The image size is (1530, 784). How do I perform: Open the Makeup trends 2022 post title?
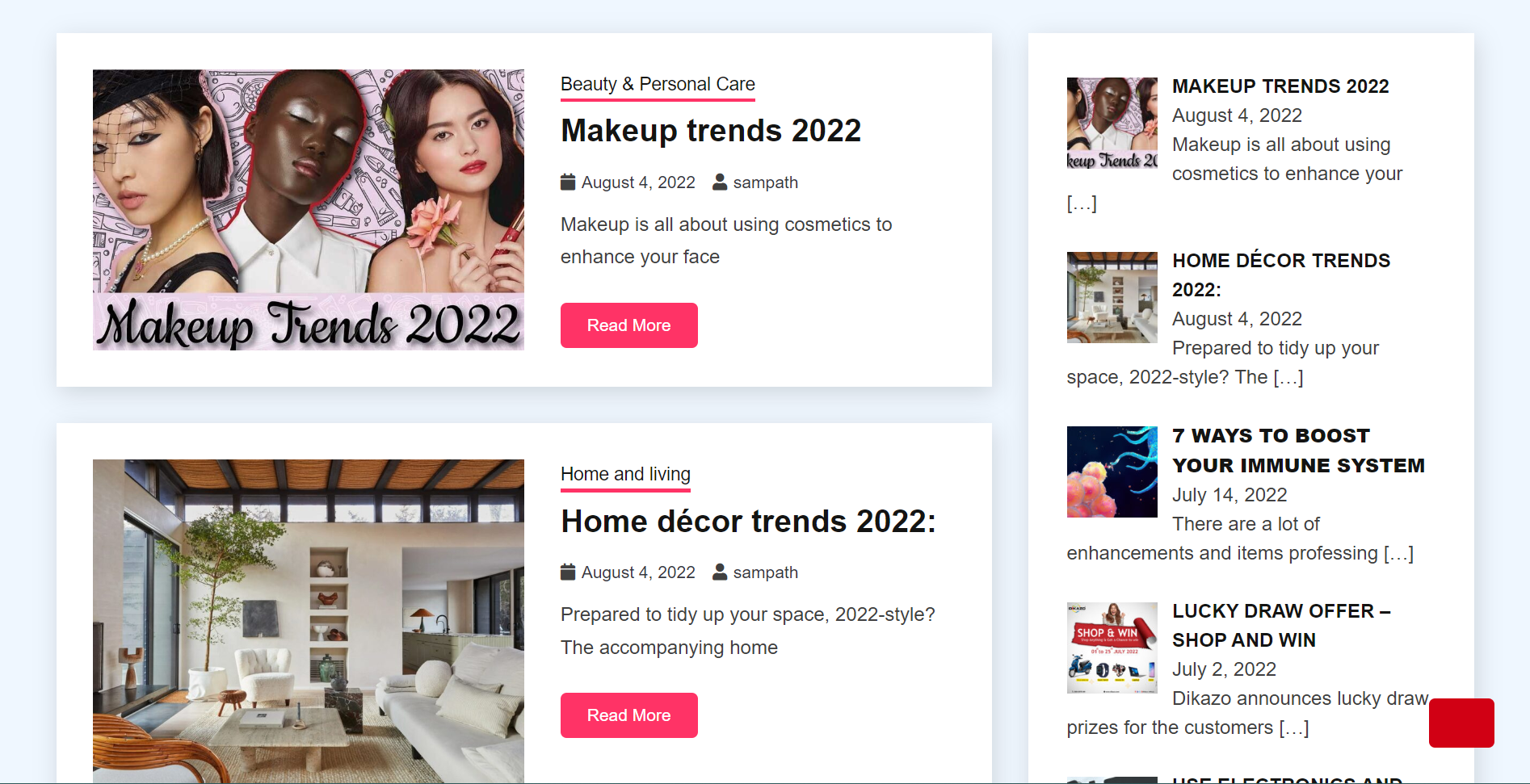point(711,131)
